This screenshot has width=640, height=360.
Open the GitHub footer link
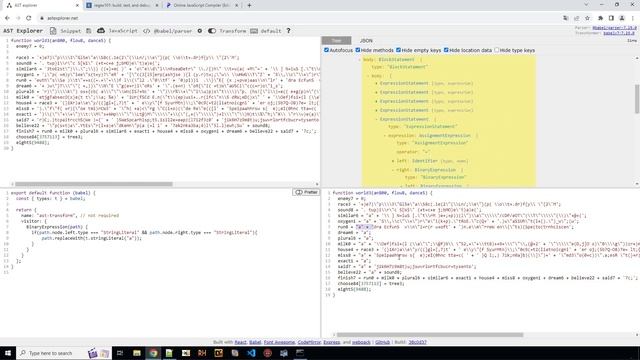[382, 342]
